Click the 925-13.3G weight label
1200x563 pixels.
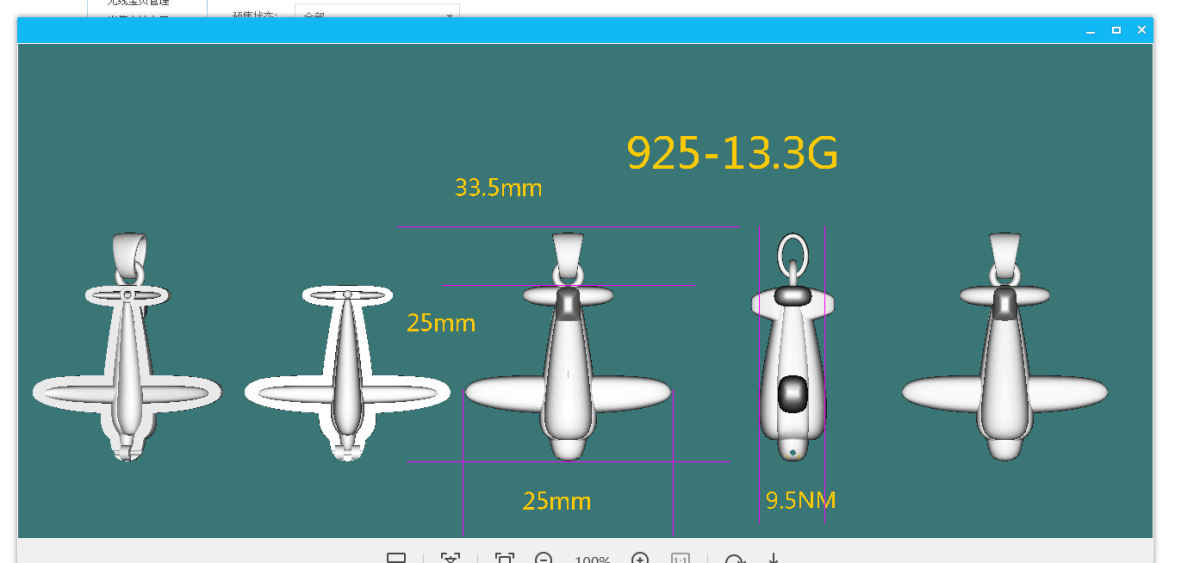click(x=732, y=153)
